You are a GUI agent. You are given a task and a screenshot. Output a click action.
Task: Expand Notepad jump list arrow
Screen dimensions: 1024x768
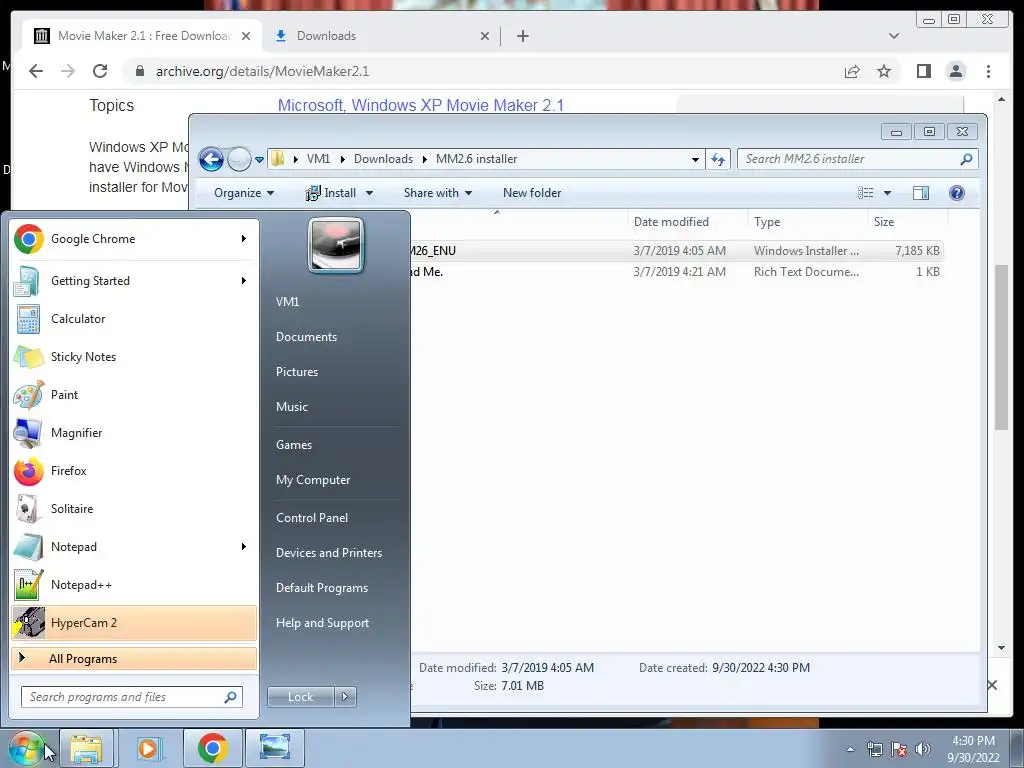(x=244, y=547)
